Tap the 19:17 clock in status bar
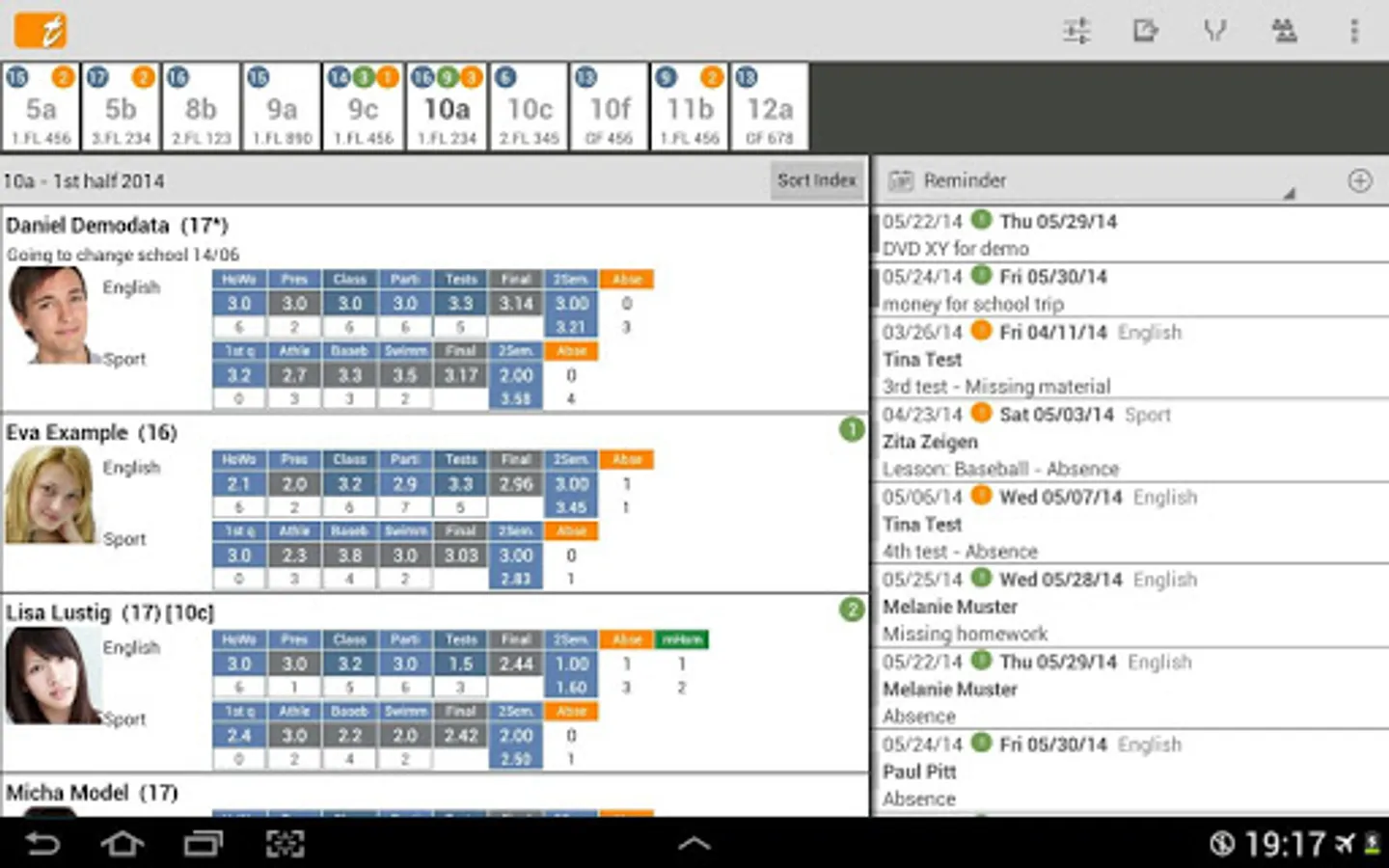Viewport: 1389px width, 868px height. tap(1285, 844)
